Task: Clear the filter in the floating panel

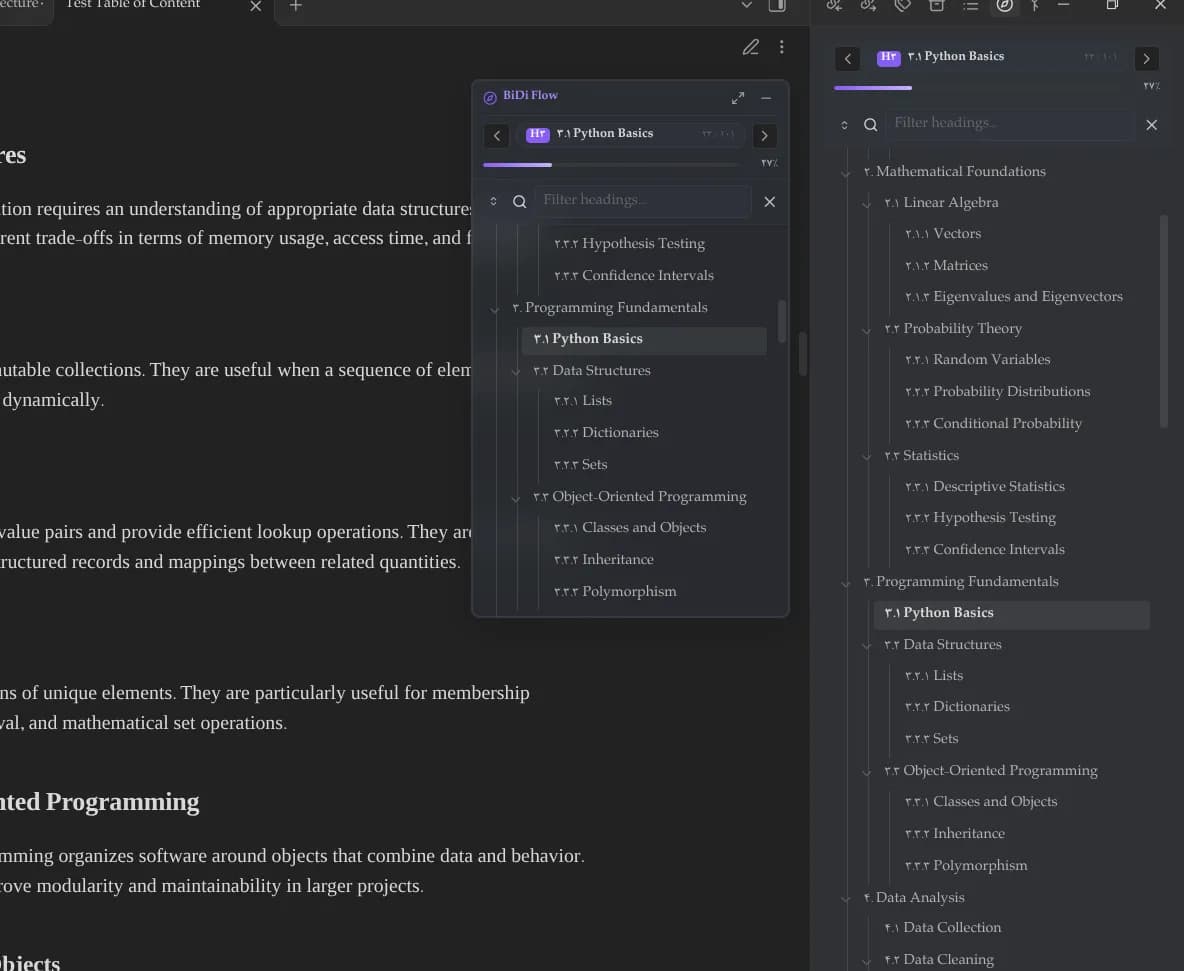Action: [769, 202]
